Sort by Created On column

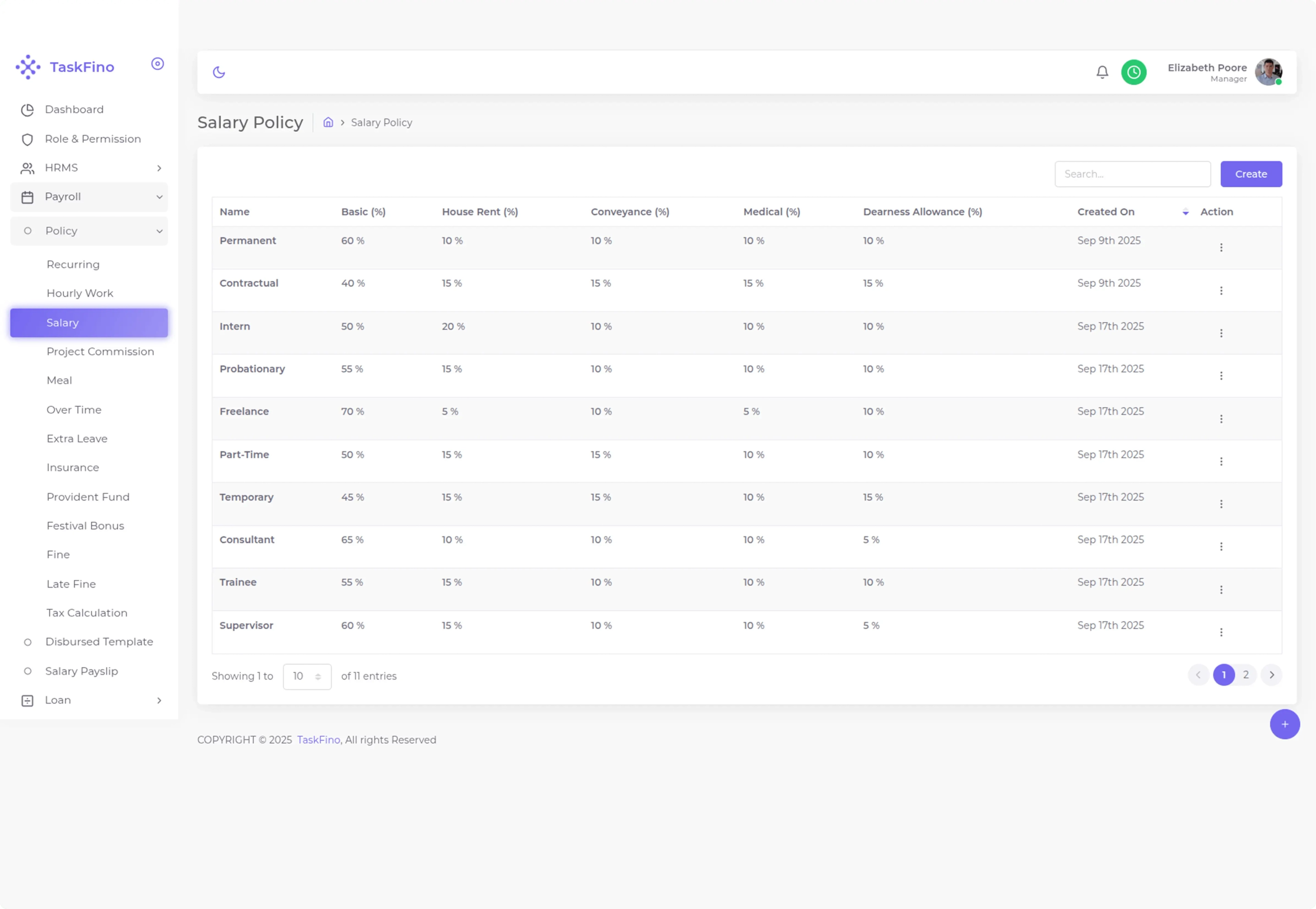1105,212
